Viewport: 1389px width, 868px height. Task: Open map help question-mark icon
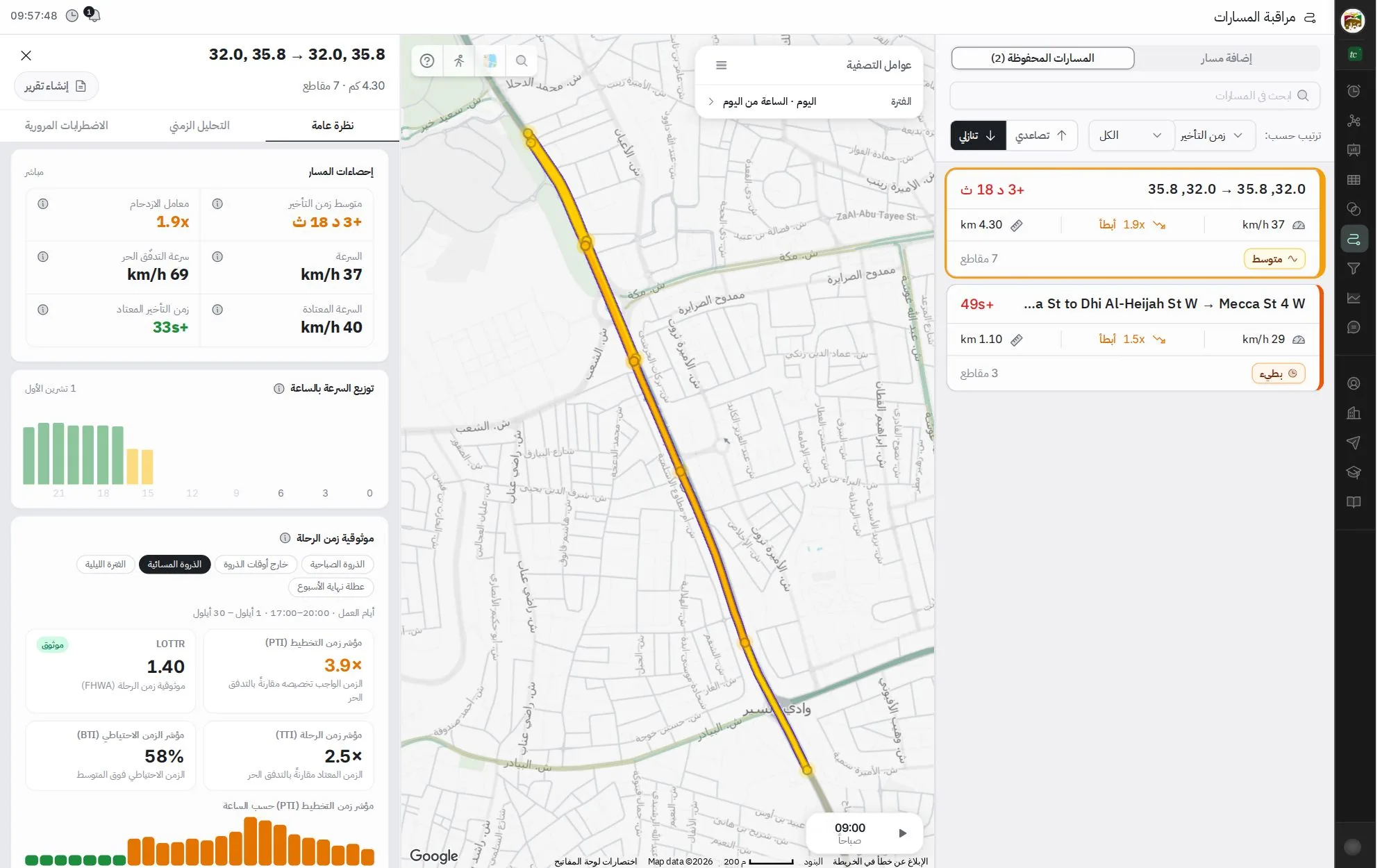427,61
